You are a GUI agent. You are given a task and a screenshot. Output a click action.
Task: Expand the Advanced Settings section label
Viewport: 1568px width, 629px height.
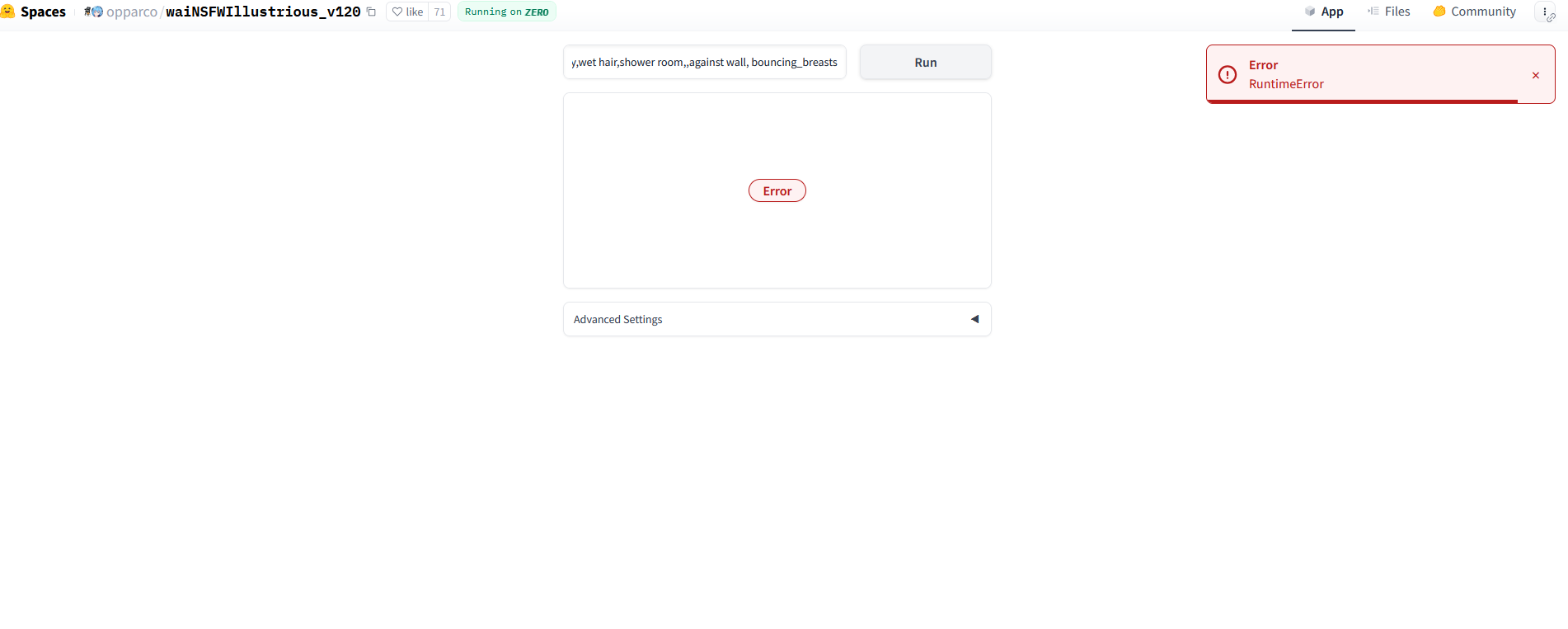click(x=617, y=319)
